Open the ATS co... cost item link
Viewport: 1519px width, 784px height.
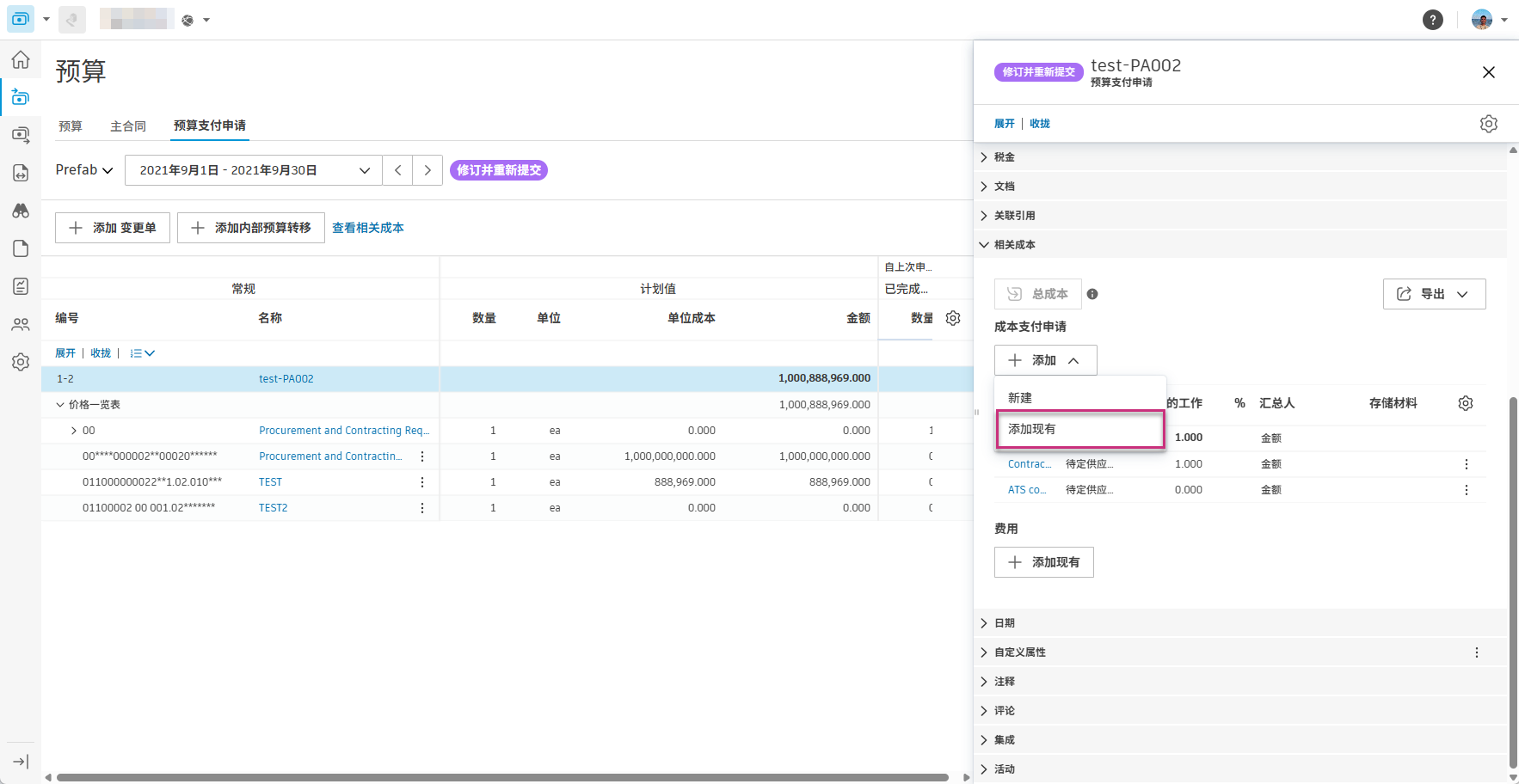point(1027,490)
